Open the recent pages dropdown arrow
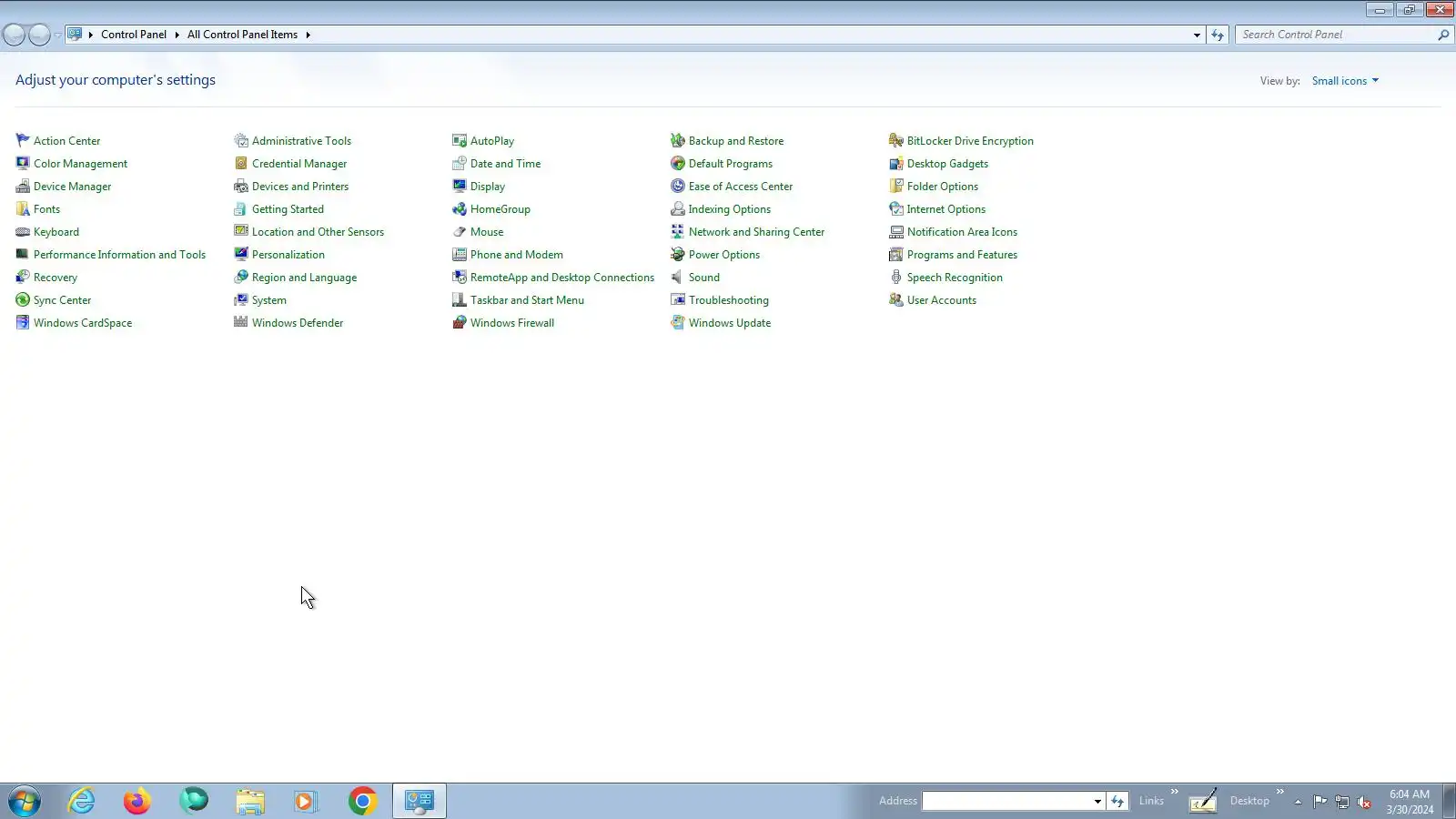The width and height of the screenshot is (1456, 819). coord(57,35)
